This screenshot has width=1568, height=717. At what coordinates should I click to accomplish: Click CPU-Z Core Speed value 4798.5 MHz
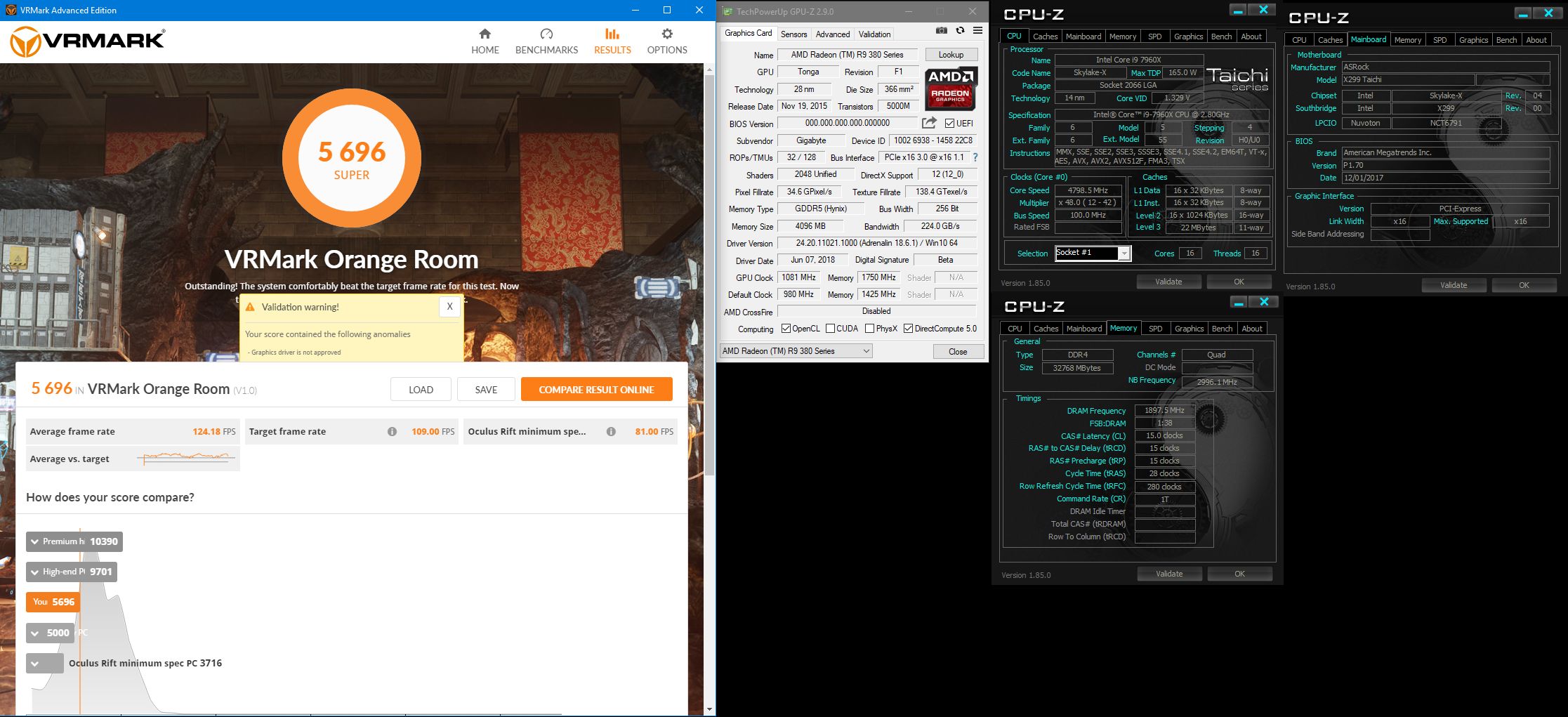click(1088, 190)
